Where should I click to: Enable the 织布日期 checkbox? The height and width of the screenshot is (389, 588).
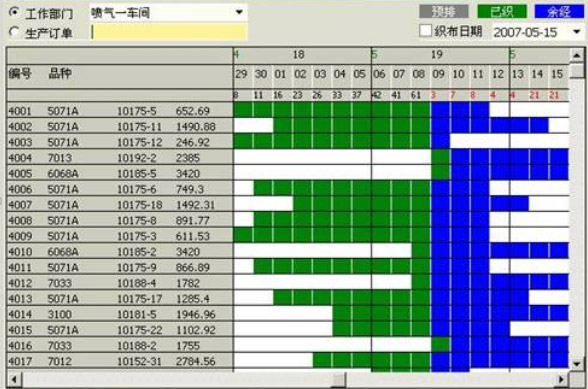coord(425,31)
